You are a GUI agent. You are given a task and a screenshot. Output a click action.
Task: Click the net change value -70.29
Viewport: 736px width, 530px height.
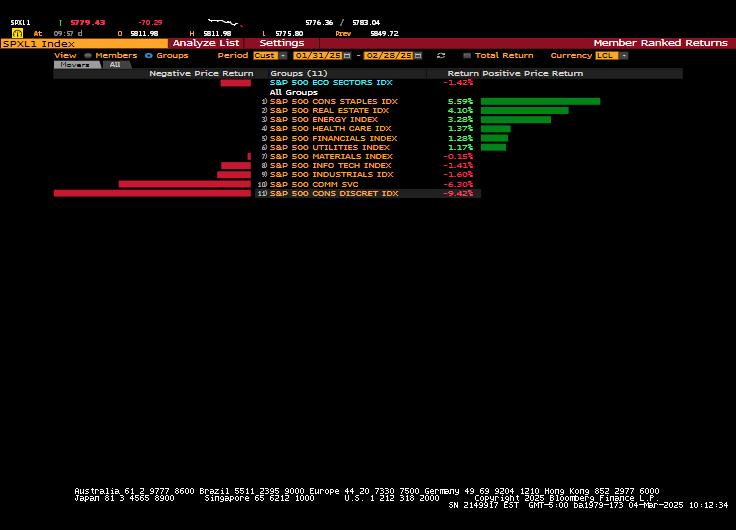pyautogui.click(x=150, y=23)
